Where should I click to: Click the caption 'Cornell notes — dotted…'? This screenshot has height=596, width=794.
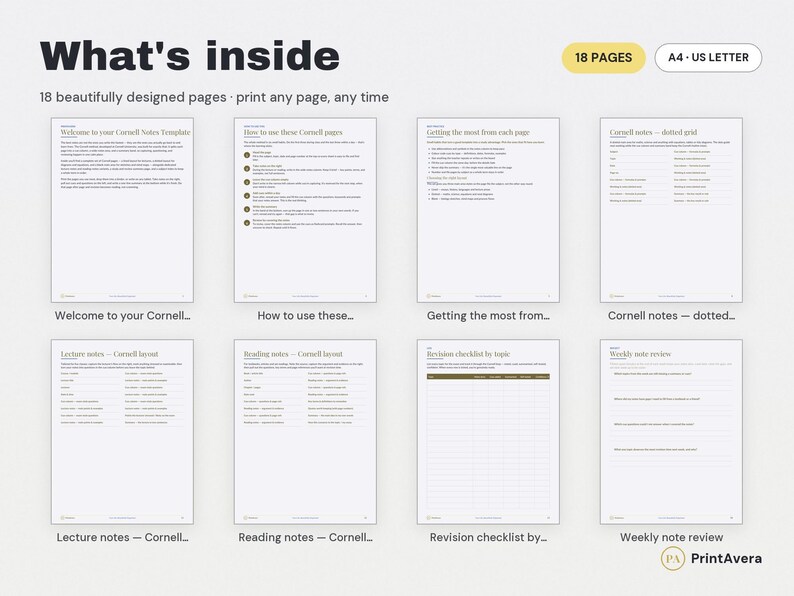point(671,315)
